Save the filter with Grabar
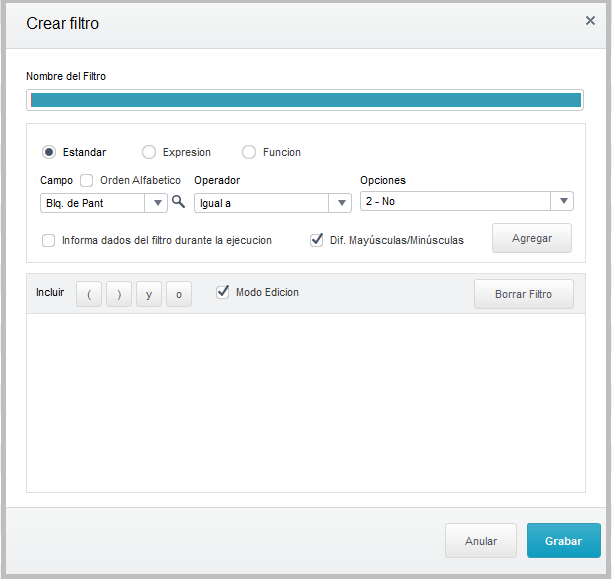 click(564, 541)
